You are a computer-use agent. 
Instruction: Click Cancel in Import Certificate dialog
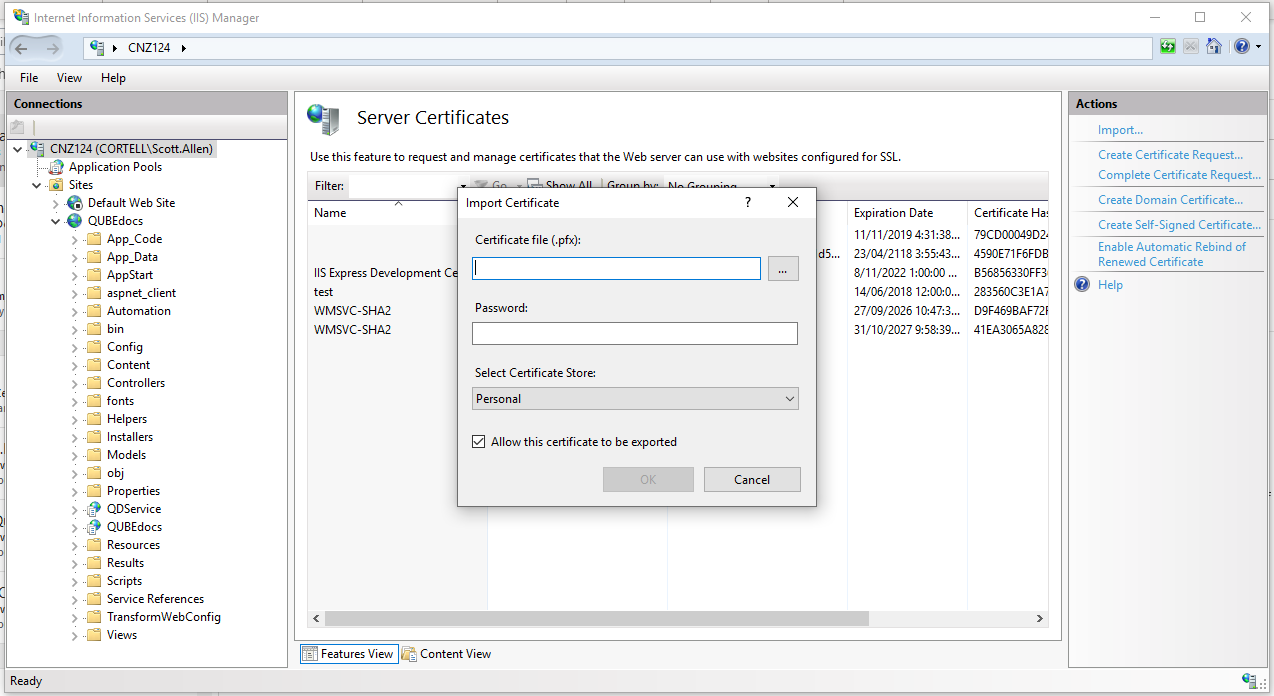click(x=752, y=480)
